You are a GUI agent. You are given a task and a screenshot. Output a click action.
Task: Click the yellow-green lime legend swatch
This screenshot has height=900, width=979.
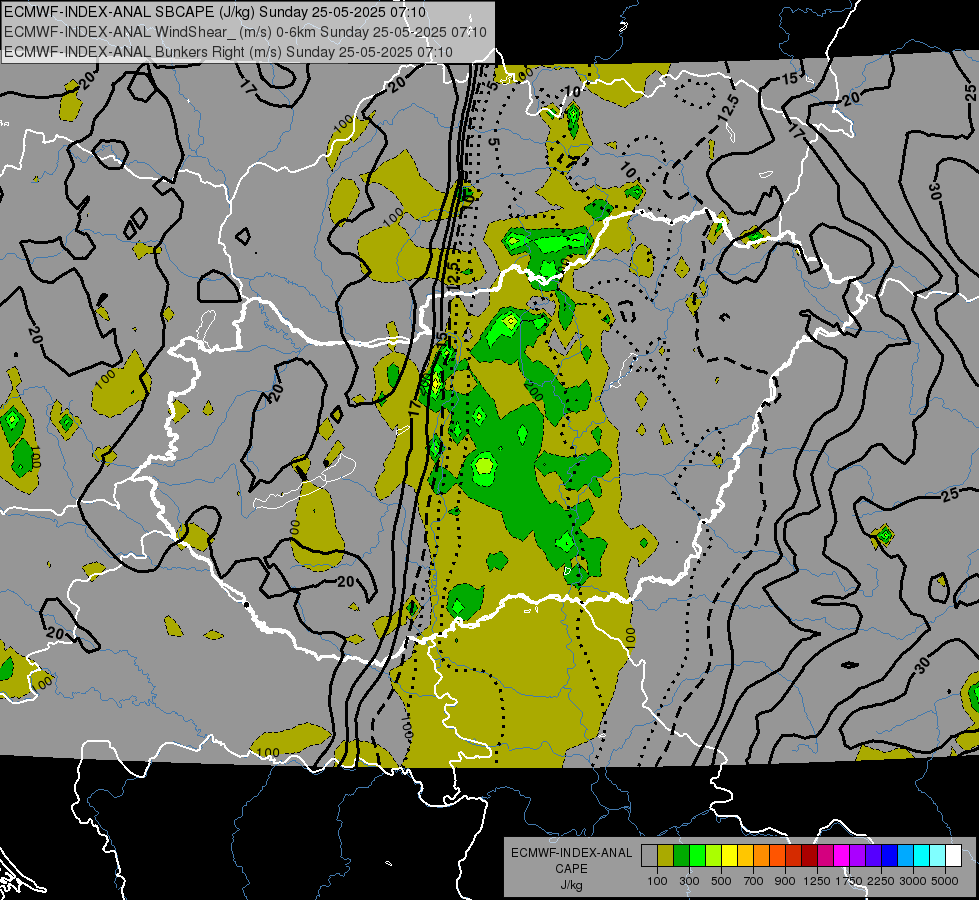coord(714,856)
